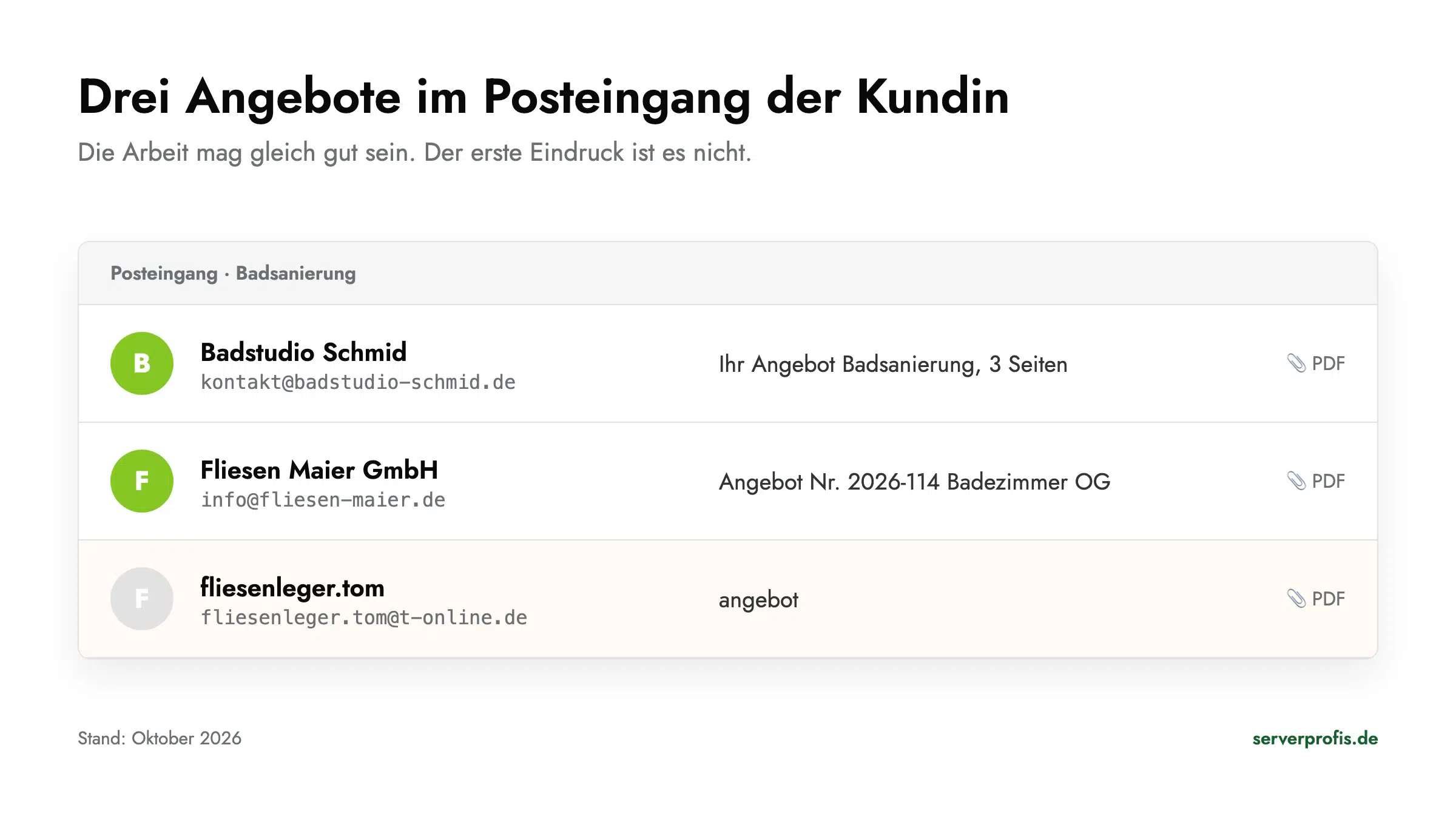Click the green B avatar of Badstudio Schmid
1456x819 pixels.
click(142, 363)
